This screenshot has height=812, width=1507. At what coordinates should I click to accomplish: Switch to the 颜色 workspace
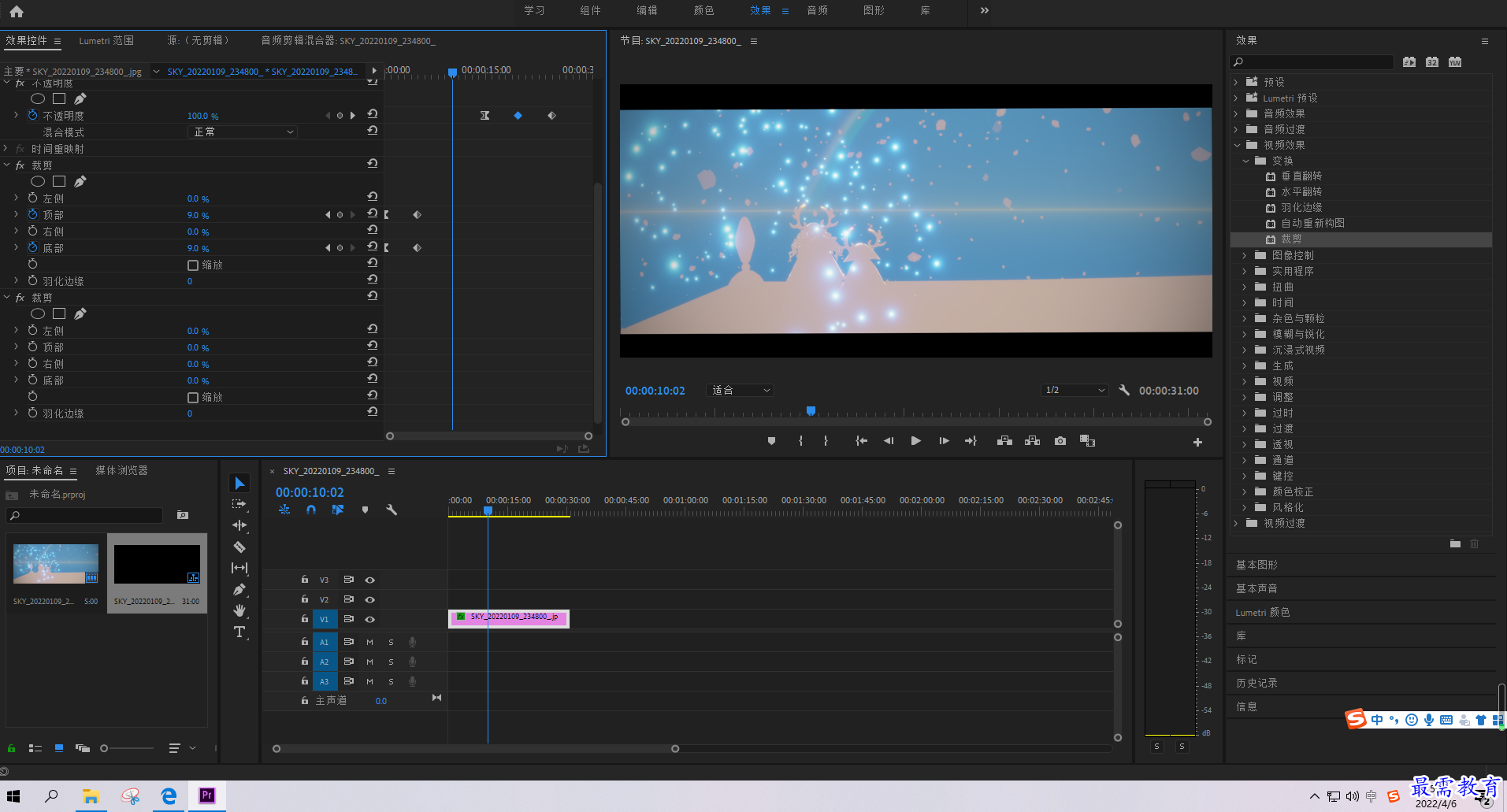click(x=703, y=10)
